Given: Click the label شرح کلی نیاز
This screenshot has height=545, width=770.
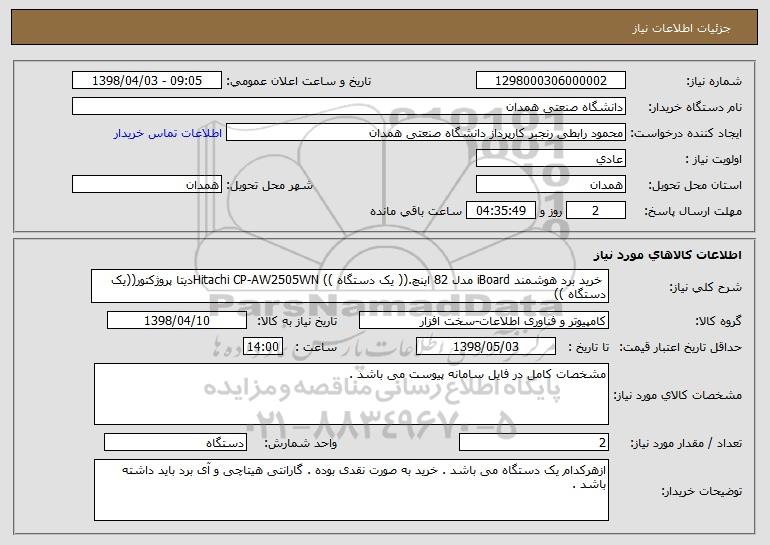Looking at the screenshot, I should coord(706,287).
